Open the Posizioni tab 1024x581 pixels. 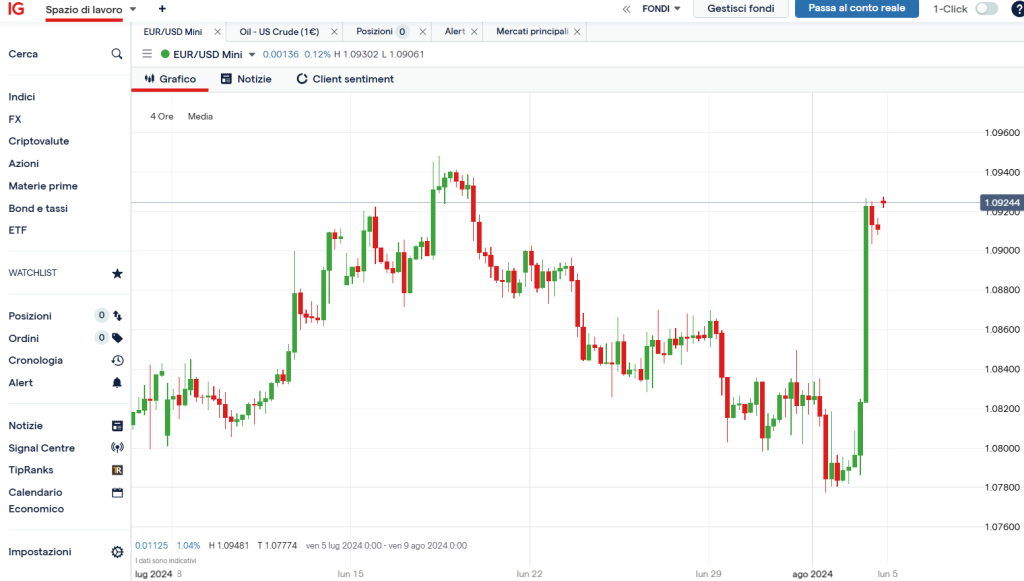pos(374,31)
